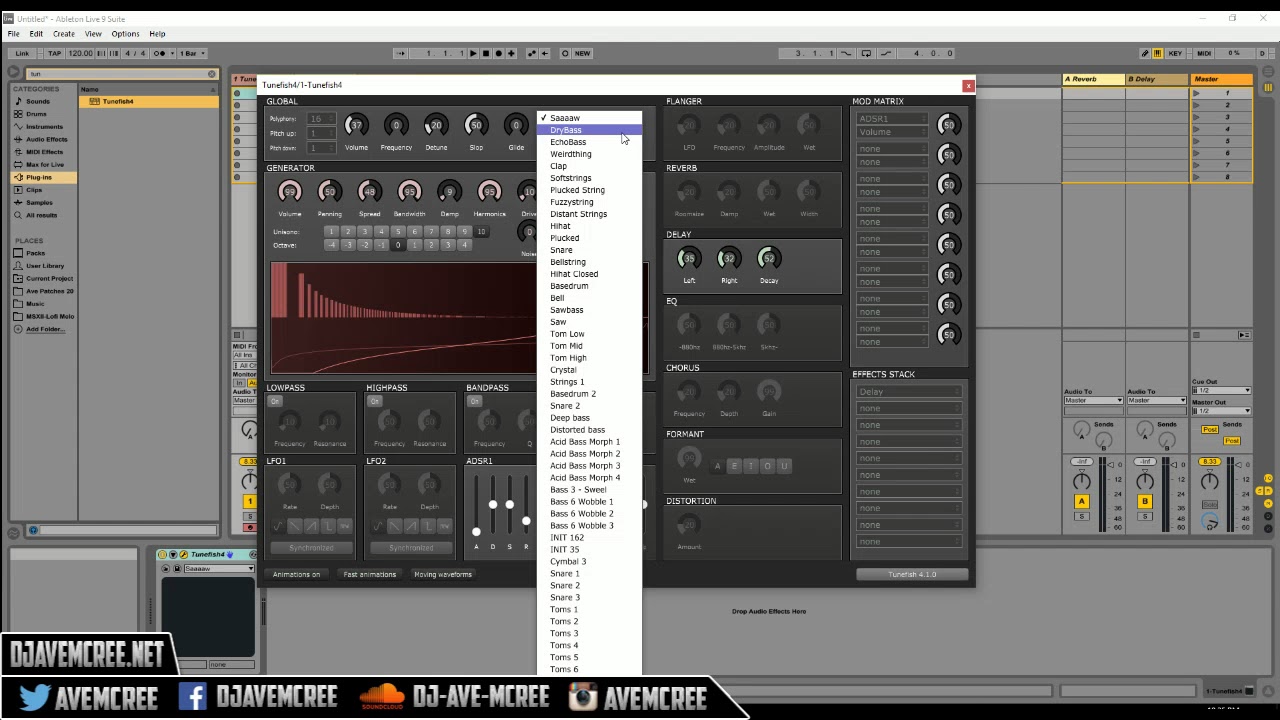Enable the BANDPASS filter On switch

(476, 400)
